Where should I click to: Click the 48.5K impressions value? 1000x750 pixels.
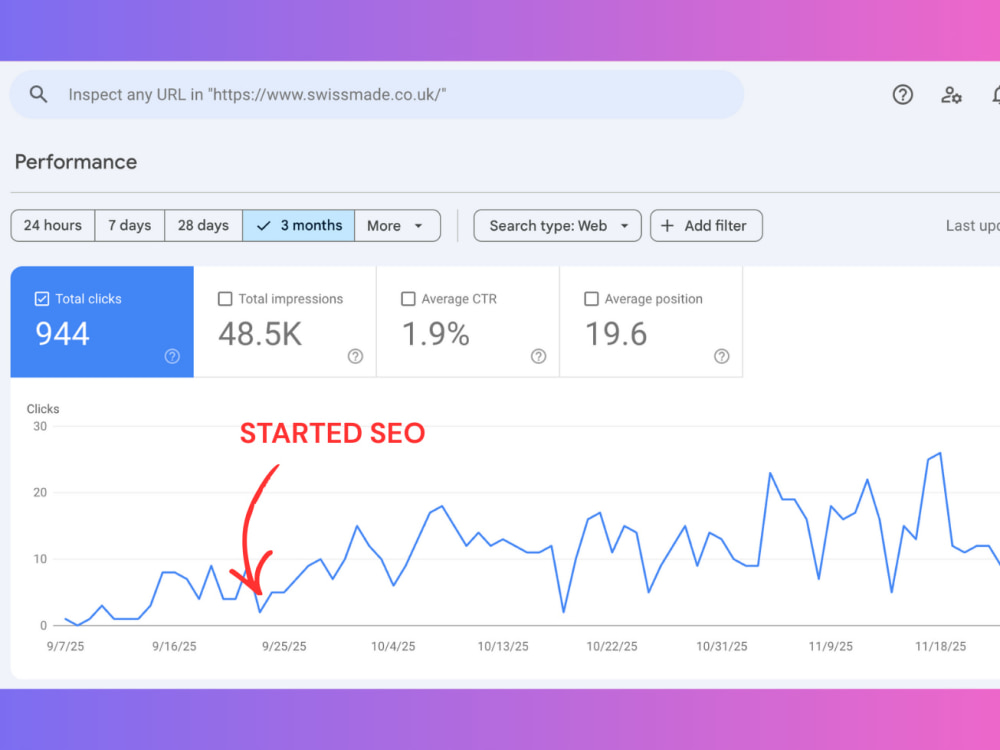coord(260,334)
